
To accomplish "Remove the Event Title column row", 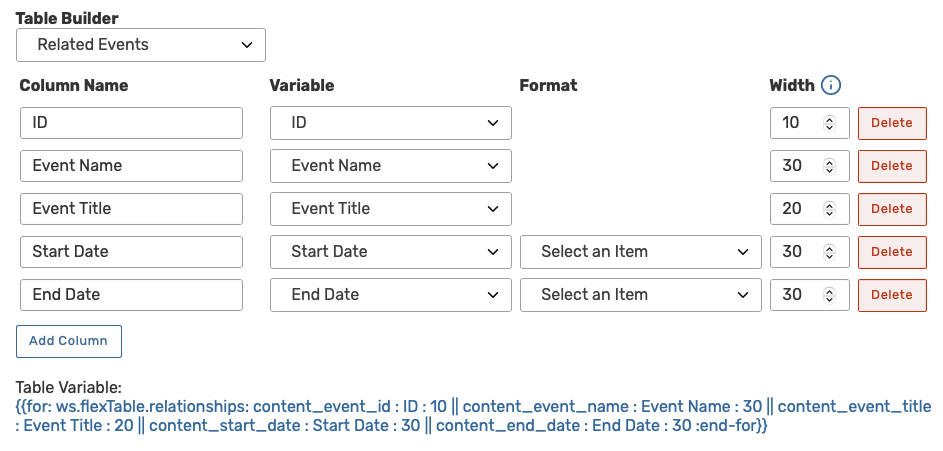I will tap(892, 209).
